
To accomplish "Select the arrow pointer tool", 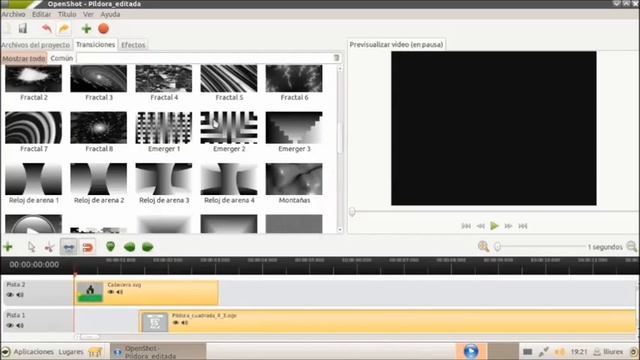I will coord(31,247).
